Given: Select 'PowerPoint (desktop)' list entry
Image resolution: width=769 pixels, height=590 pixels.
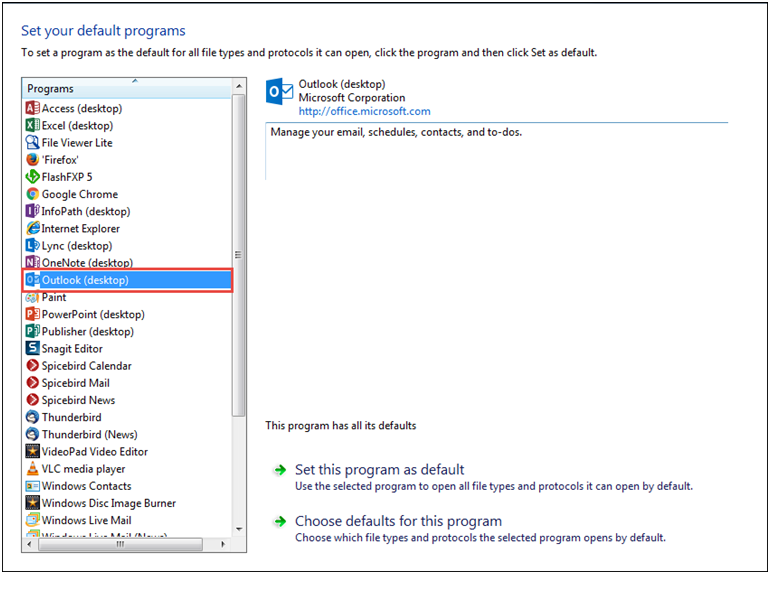Looking at the screenshot, I should tap(93, 314).
